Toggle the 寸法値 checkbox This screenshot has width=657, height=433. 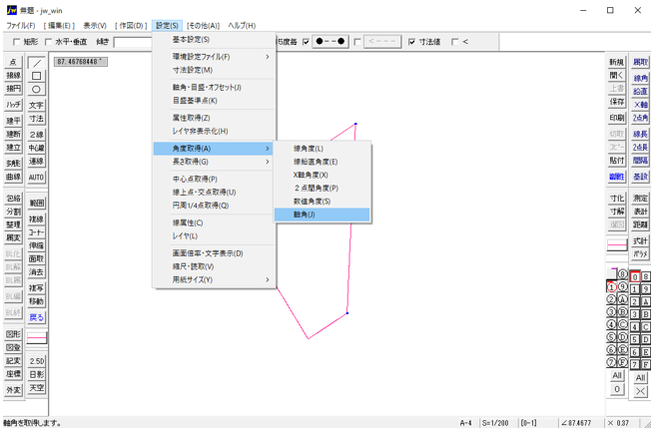click(412, 42)
